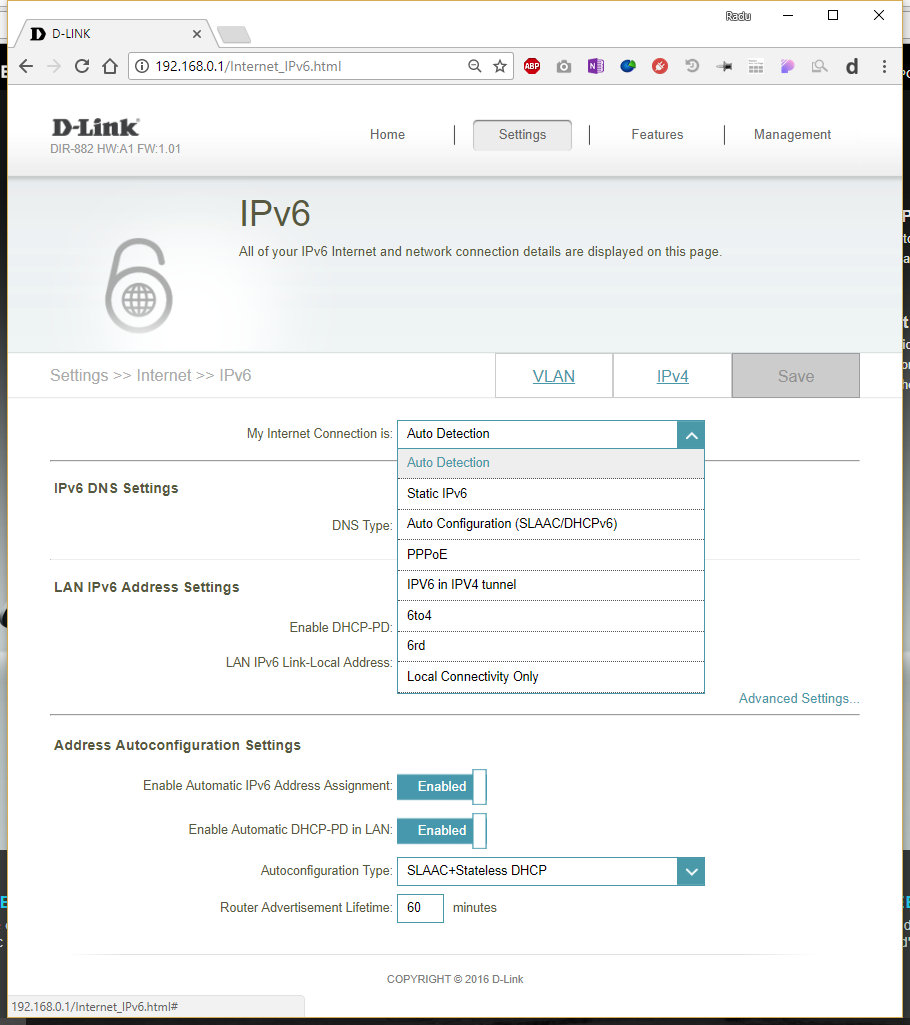Click the blue-green globe extension icon
Screen dimensions: 910x1025
point(628,66)
